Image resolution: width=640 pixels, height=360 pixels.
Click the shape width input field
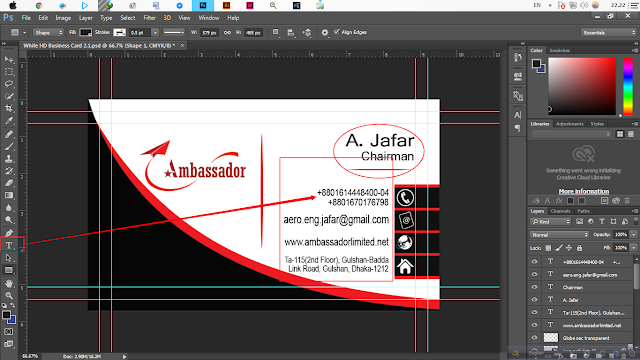(x=209, y=33)
